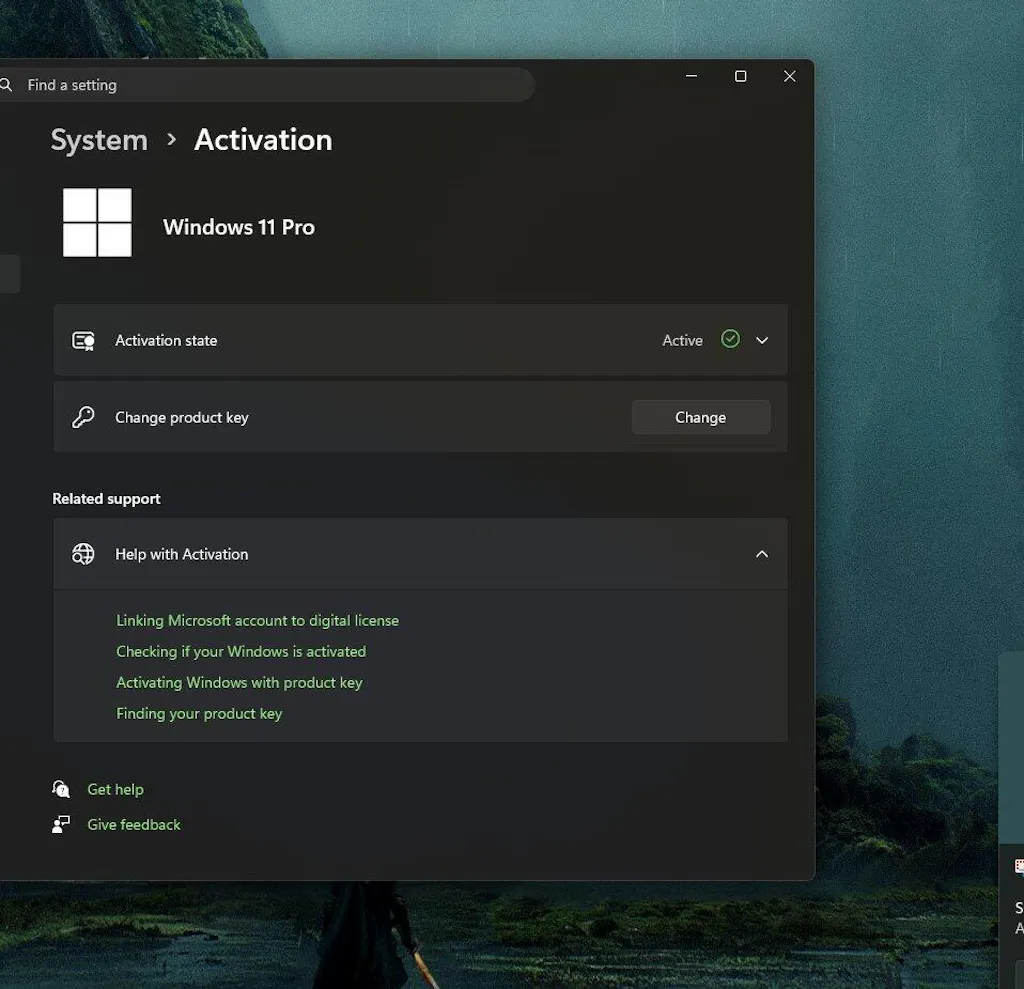Viewport: 1024px width, 989px height.
Task: Click the green Active checkmark icon
Action: (730, 340)
